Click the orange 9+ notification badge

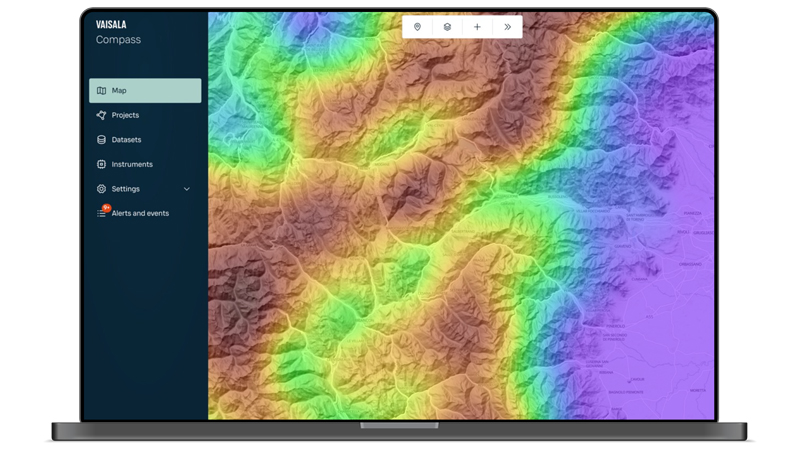tap(106, 208)
